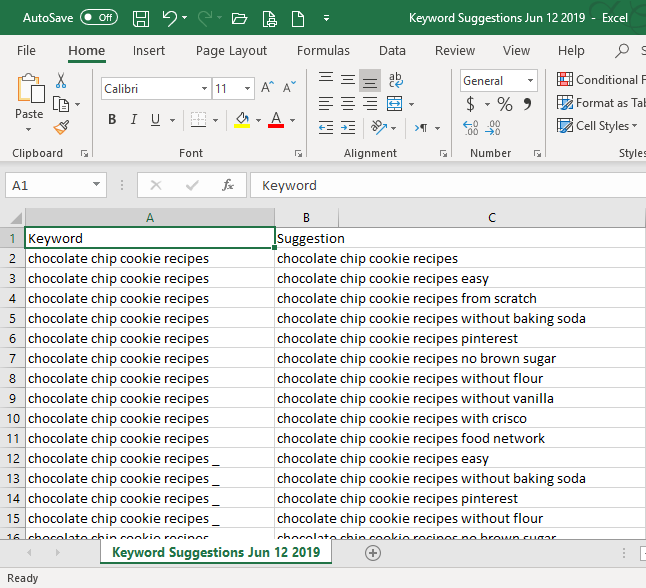
Task: Click the Insert Function fx icon
Action: coord(228,185)
